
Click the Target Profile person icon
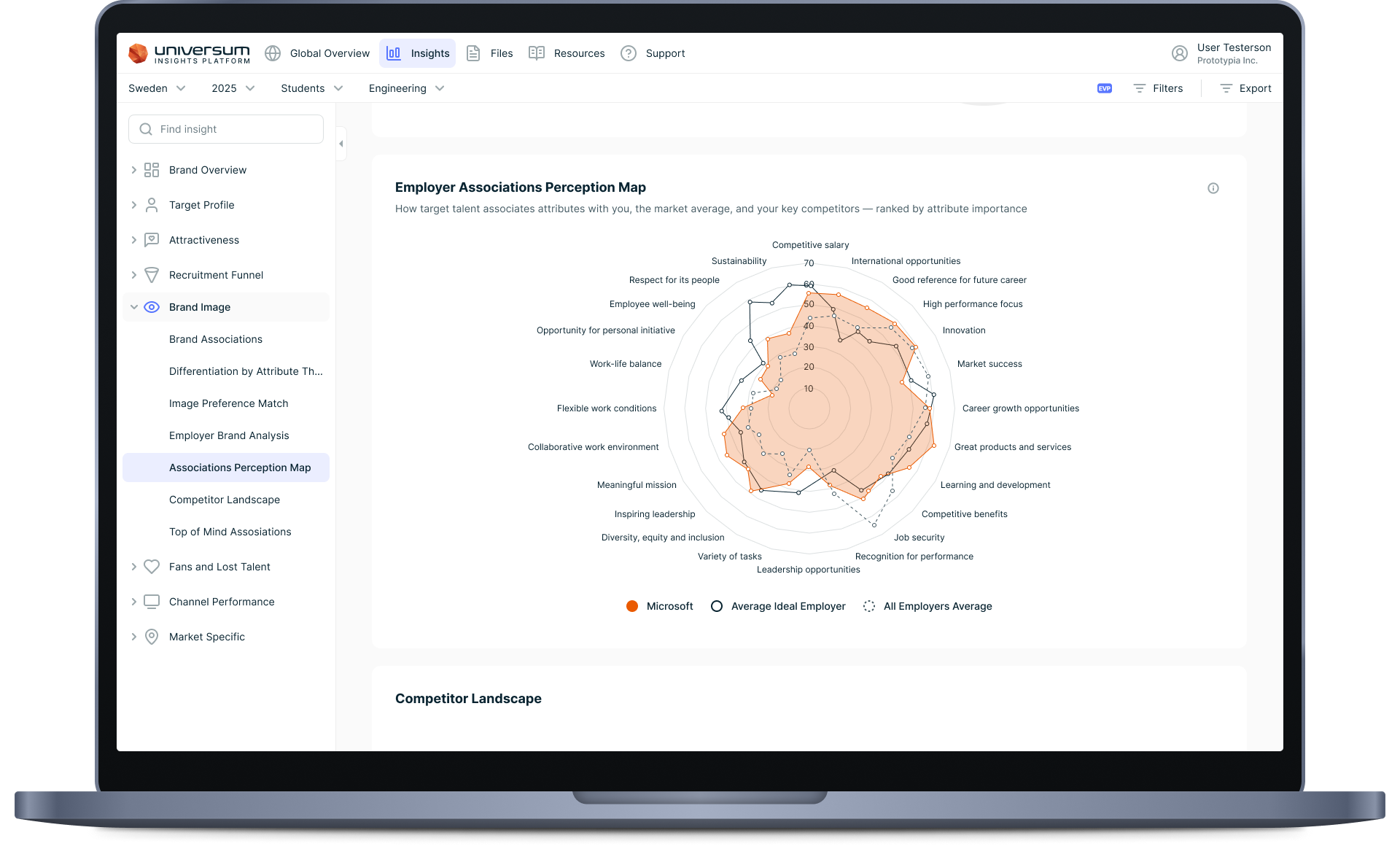[x=152, y=205]
